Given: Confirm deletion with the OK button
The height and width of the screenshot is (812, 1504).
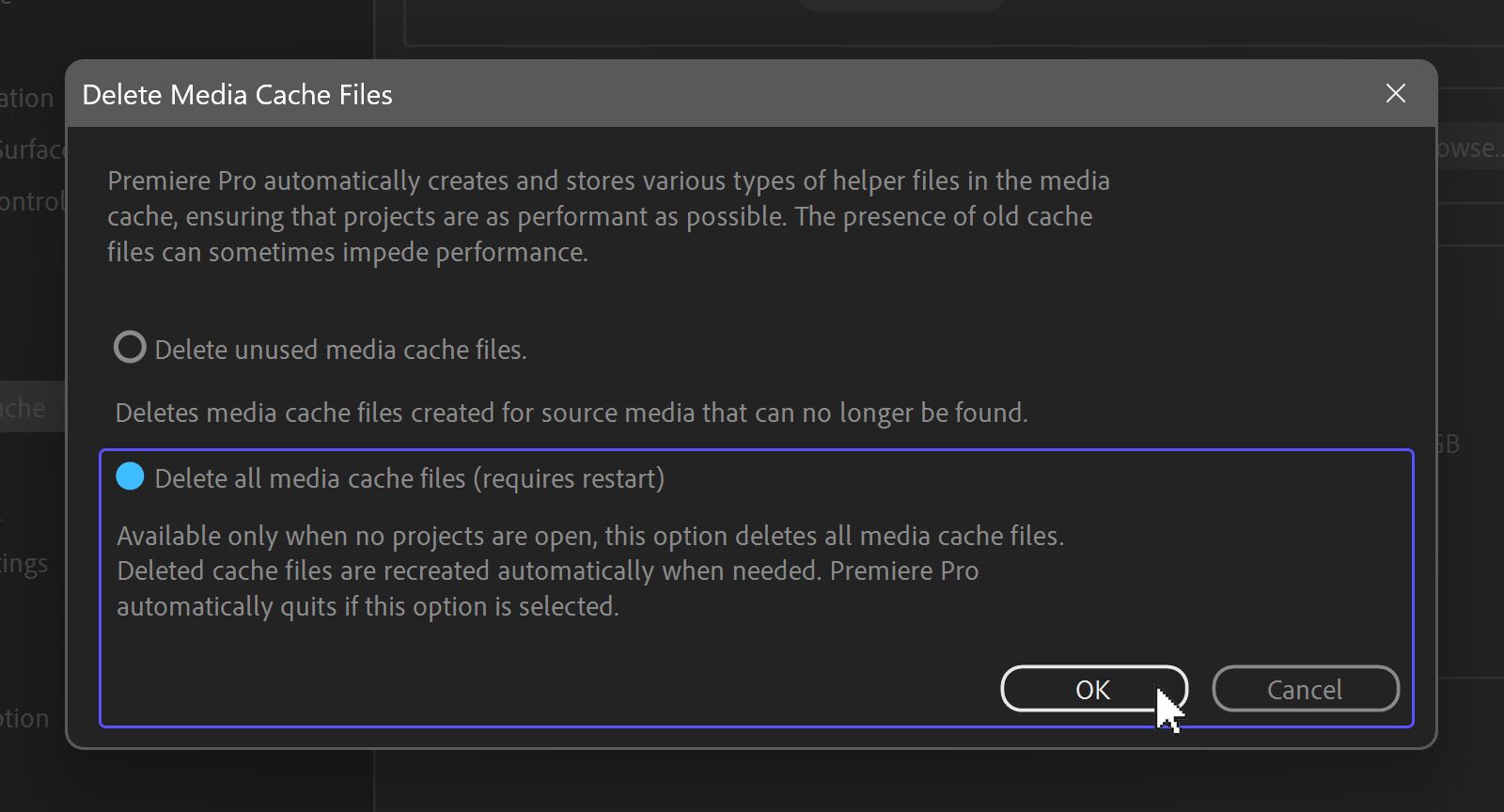Looking at the screenshot, I should click(x=1092, y=689).
